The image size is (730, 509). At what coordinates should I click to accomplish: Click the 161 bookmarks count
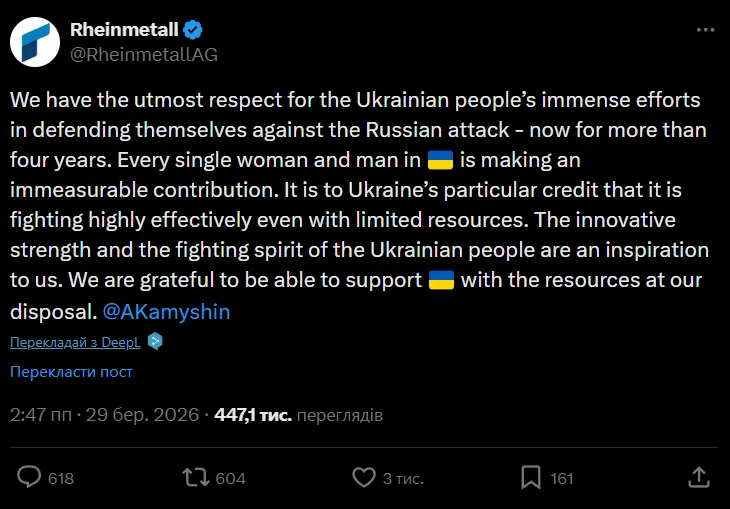point(562,478)
